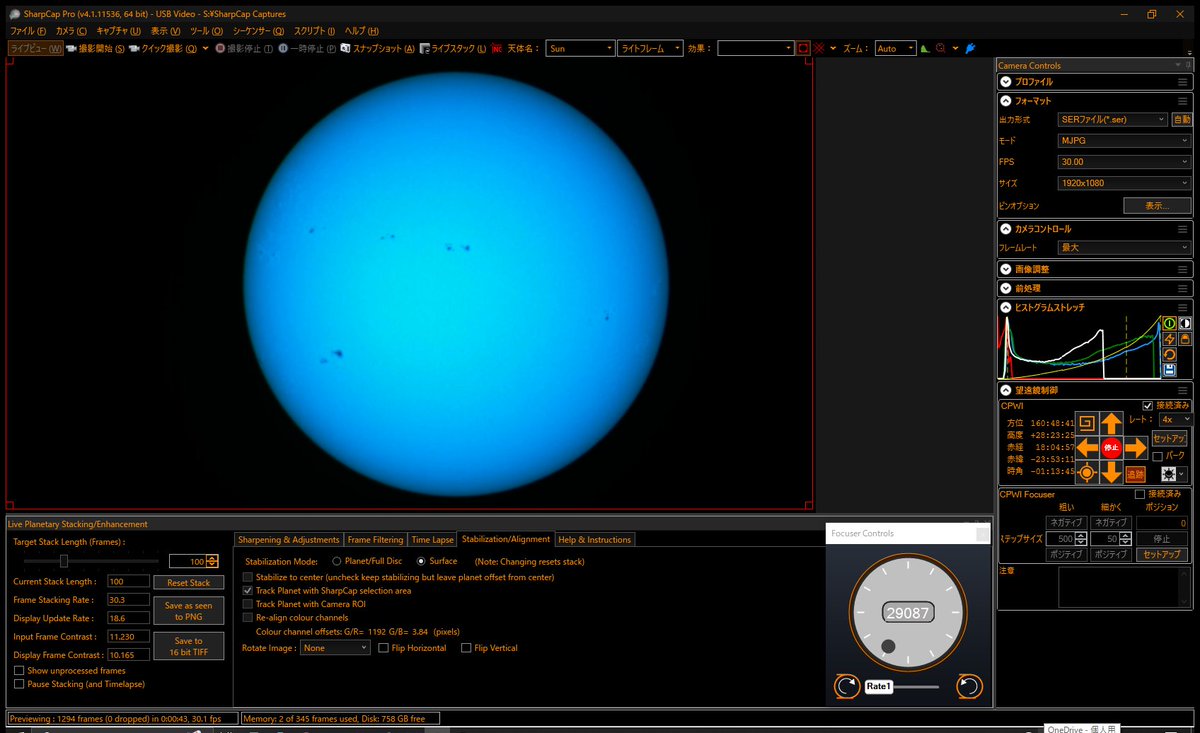Screen dimensions: 1200x733
Task: Click ピンオプション 表示... button
Action: 1157,205
